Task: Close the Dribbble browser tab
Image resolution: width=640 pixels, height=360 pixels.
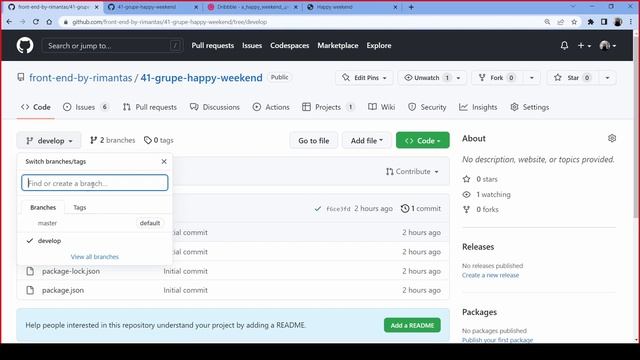Action: (296, 7)
